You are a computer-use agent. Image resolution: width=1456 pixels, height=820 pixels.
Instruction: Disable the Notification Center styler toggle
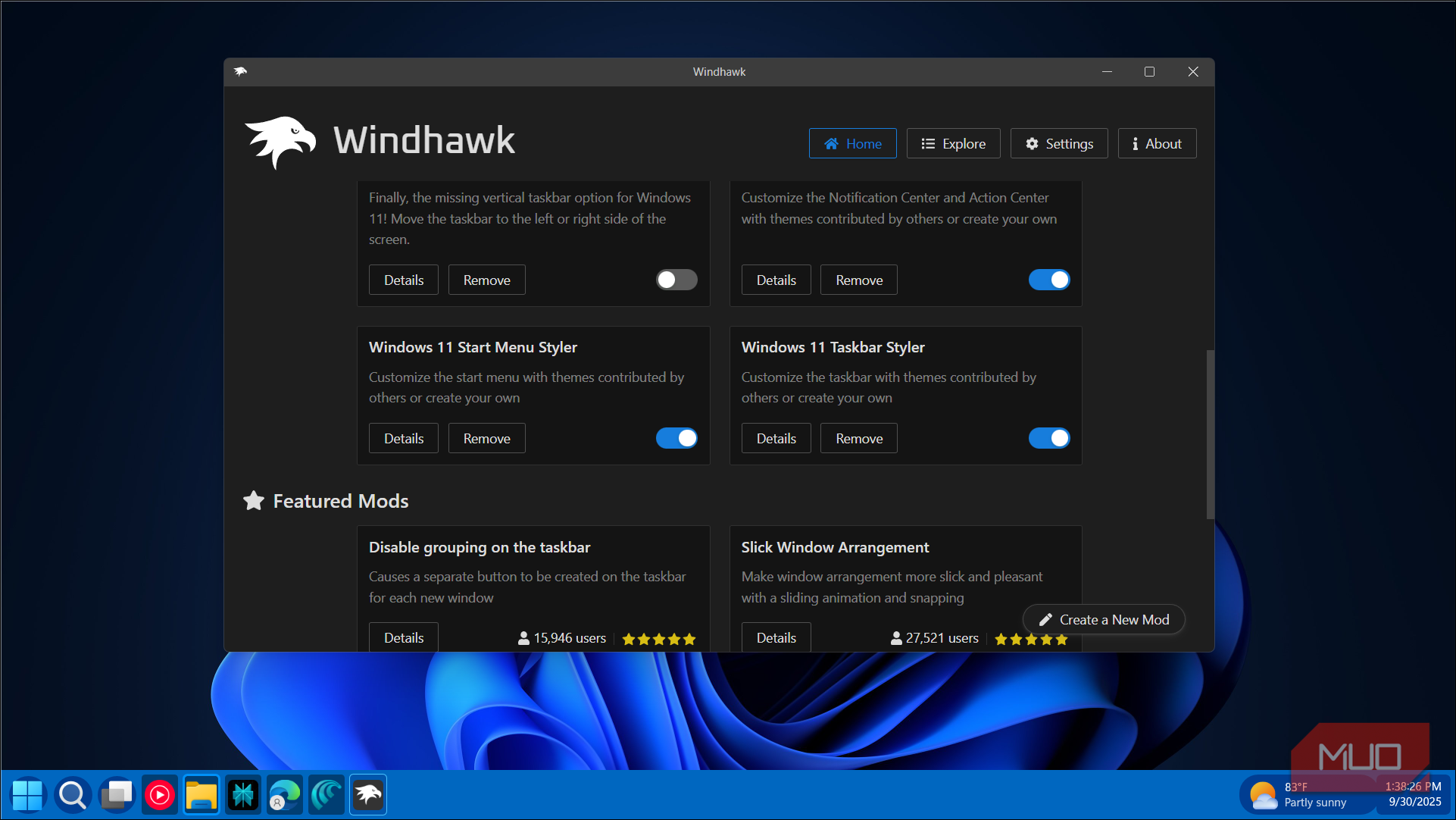point(1049,280)
